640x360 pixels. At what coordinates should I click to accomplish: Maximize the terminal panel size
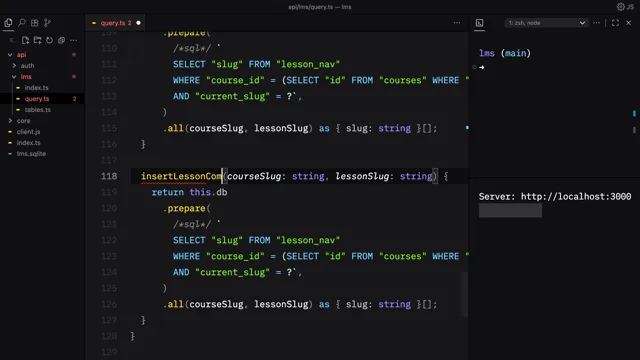point(616,23)
